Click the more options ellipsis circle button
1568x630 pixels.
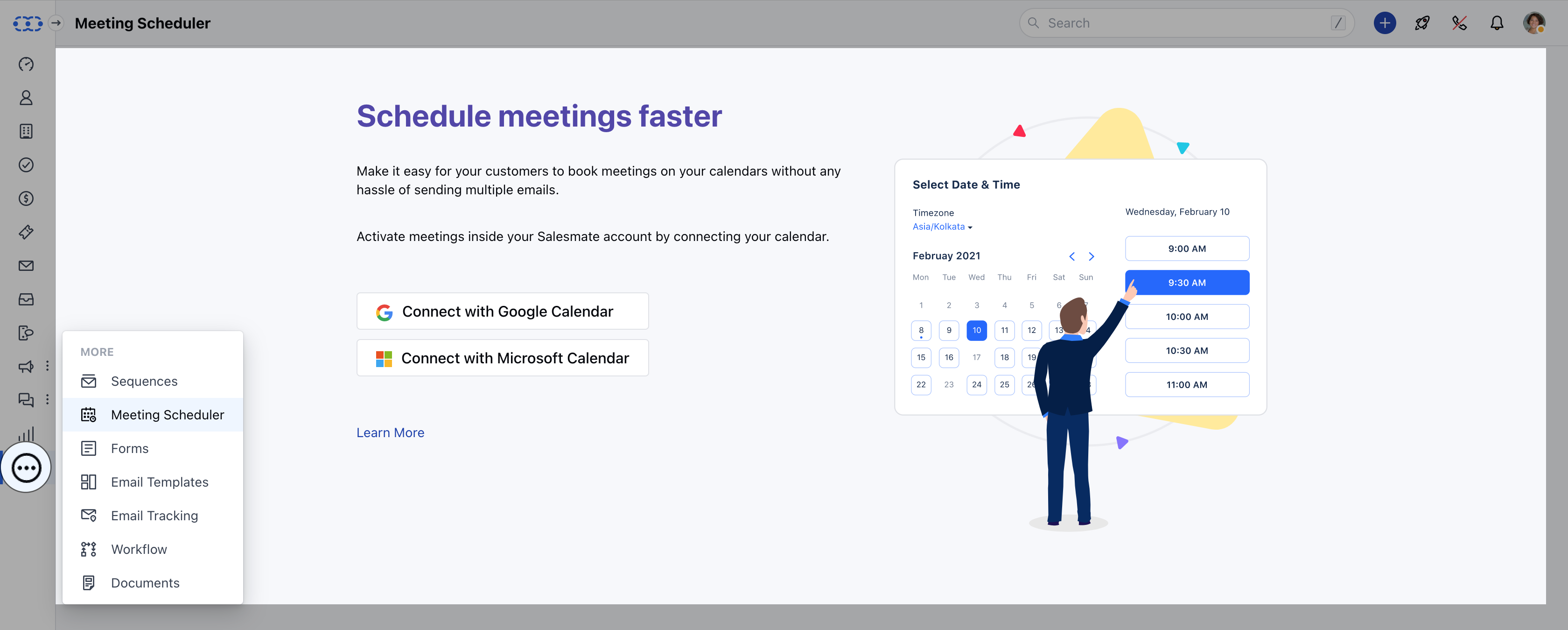[26, 468]
